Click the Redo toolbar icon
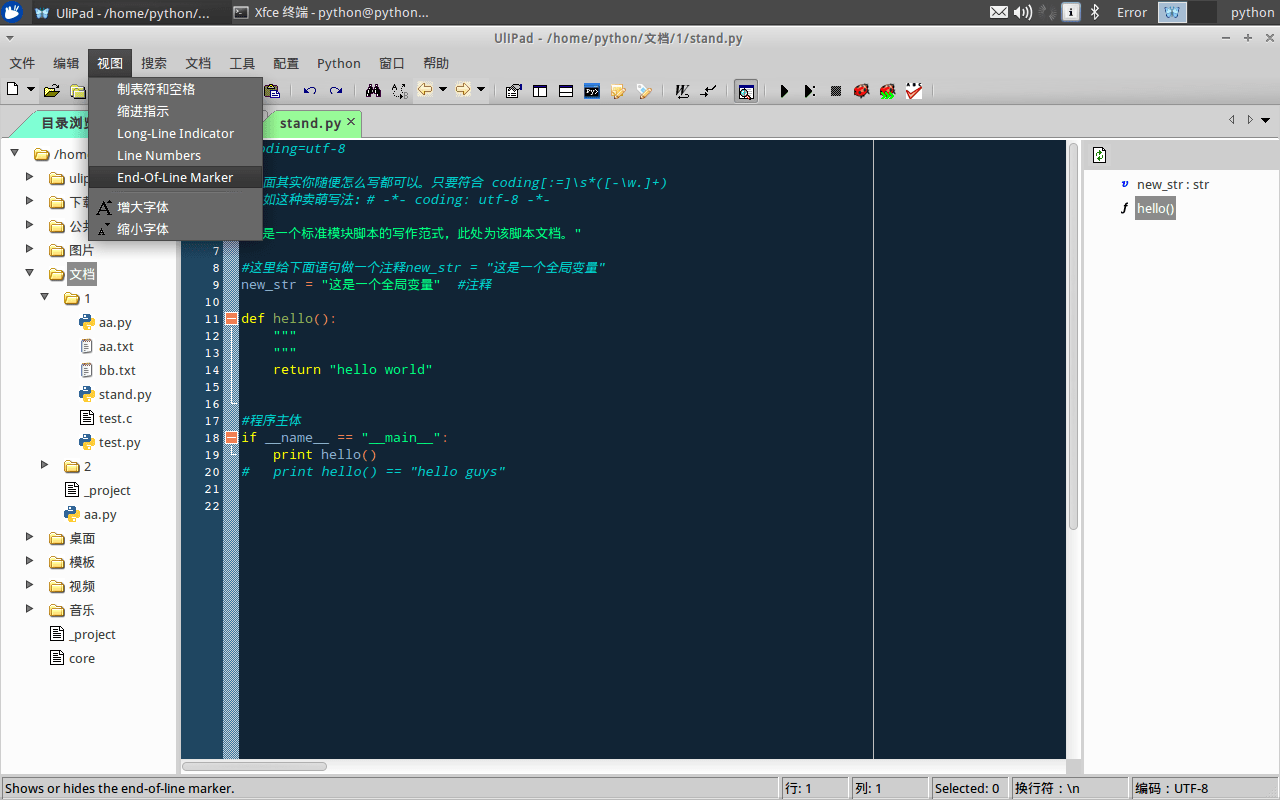This screenshot has height=800, width=1280. (x=336, y=91)
